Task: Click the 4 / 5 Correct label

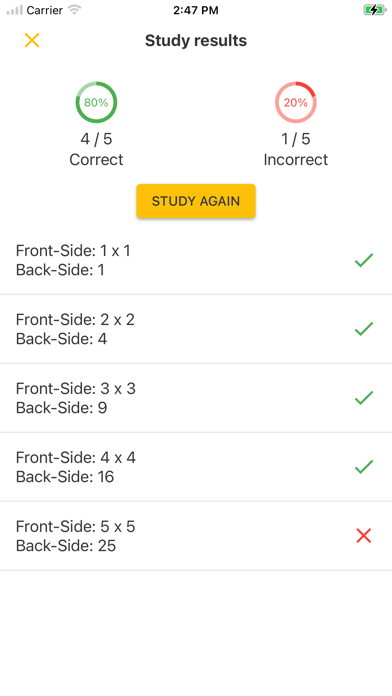Action: click(x=96, y=149)
